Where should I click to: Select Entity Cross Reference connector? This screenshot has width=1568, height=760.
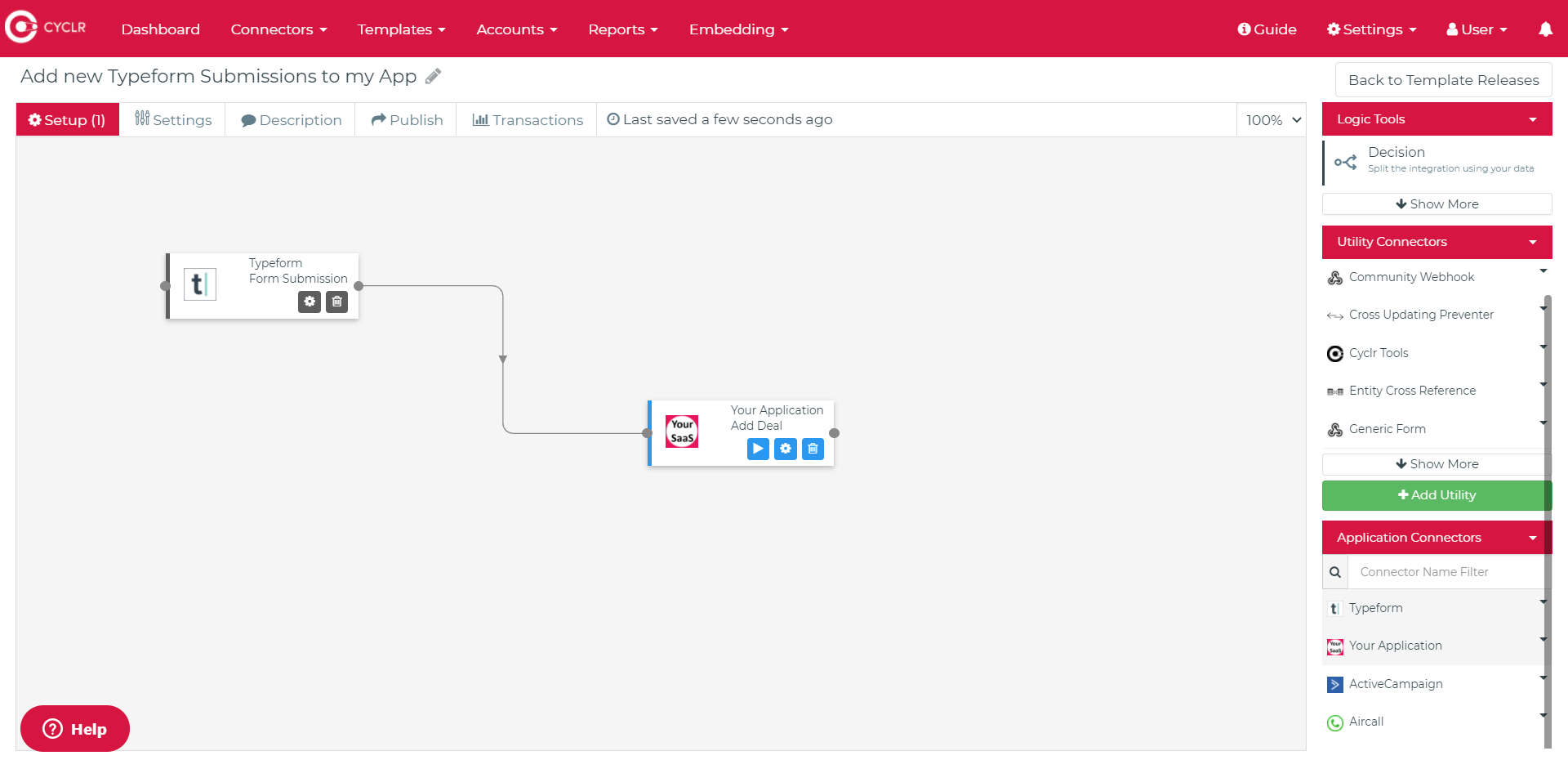click(1412, 391)
